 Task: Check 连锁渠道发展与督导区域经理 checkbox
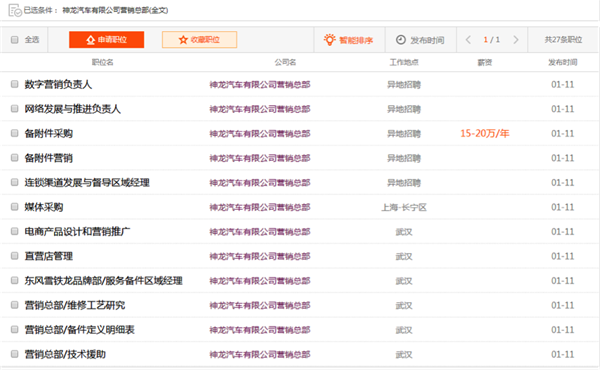pos(15,182)
